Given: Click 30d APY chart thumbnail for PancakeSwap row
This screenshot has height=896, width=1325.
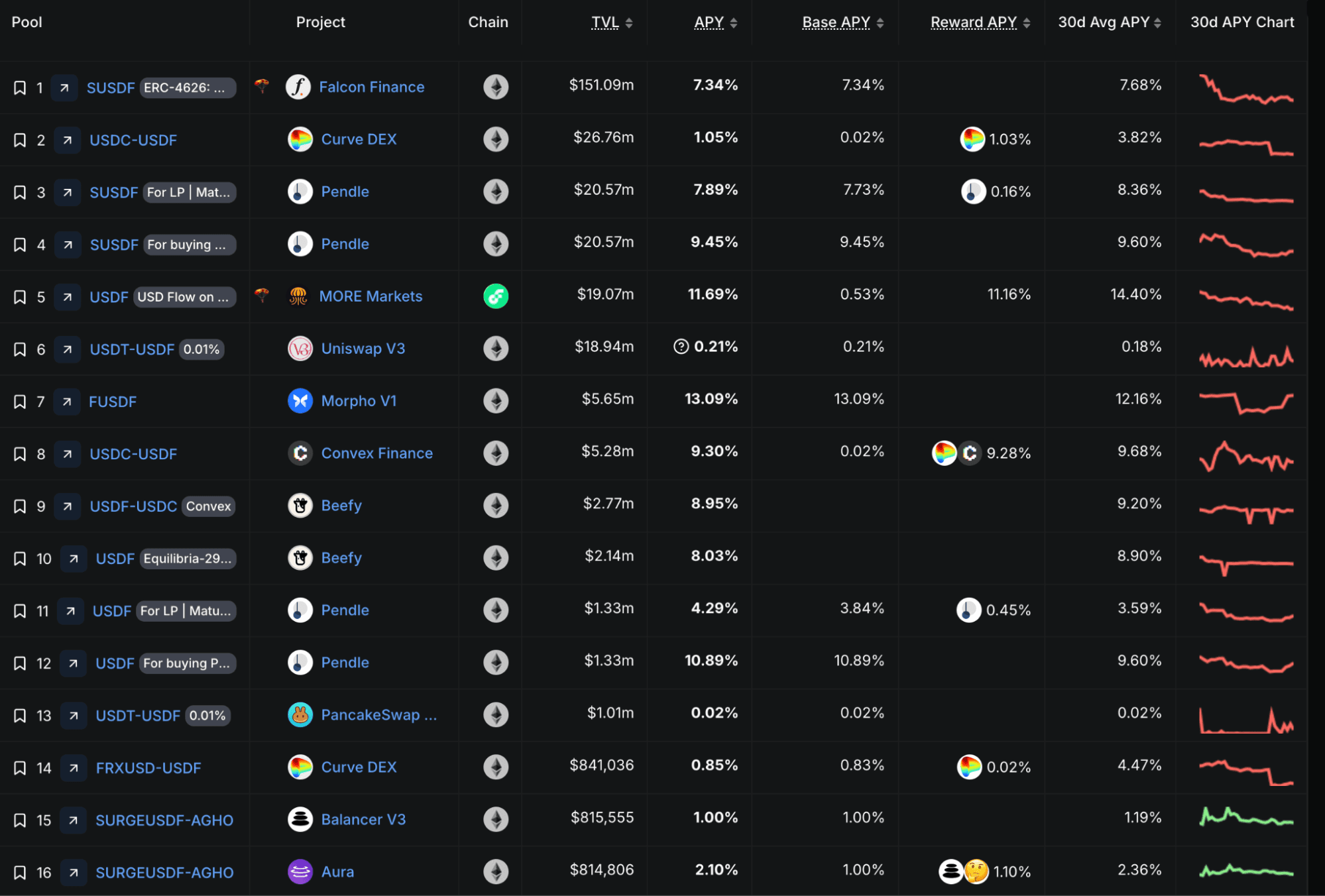Looking at the screenshot, I should [x=1246, y=720].
